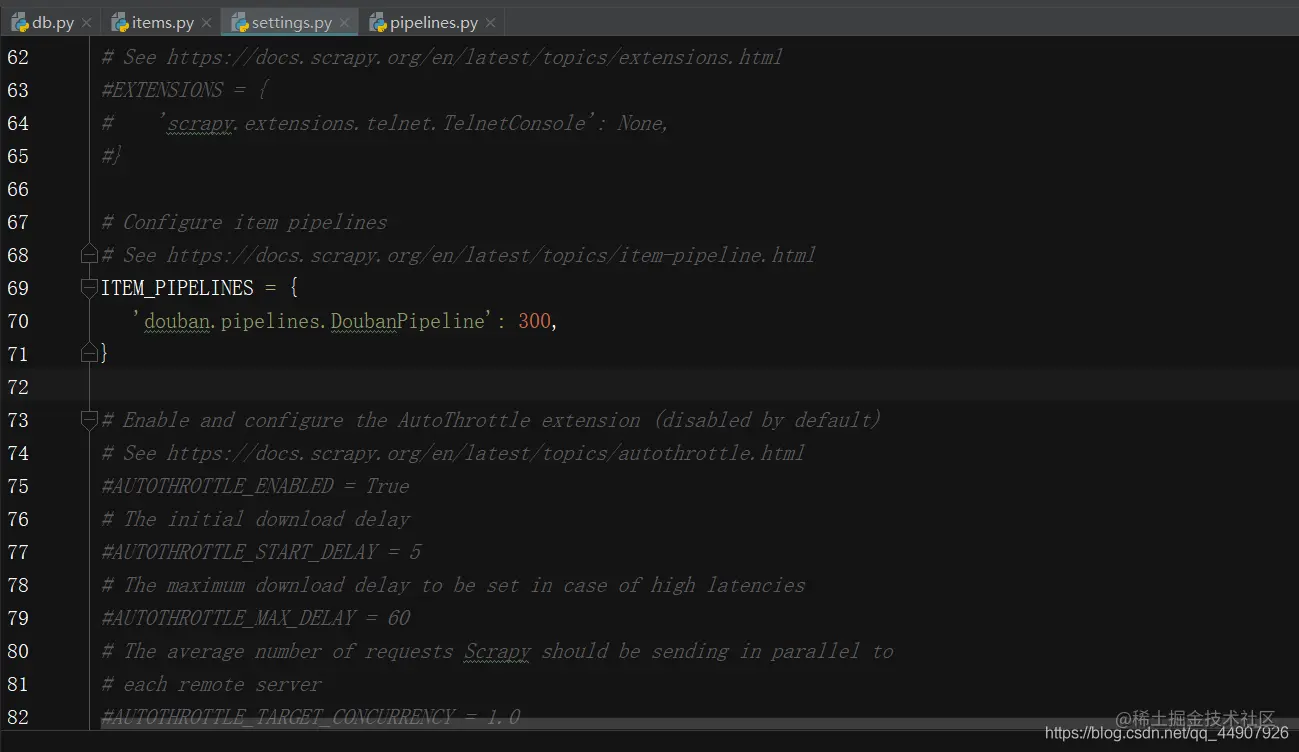Viewport: 1299px width, 752px height.
Task: Click the Python file icon on pipelines.py tab
Action: click(378, 22)
